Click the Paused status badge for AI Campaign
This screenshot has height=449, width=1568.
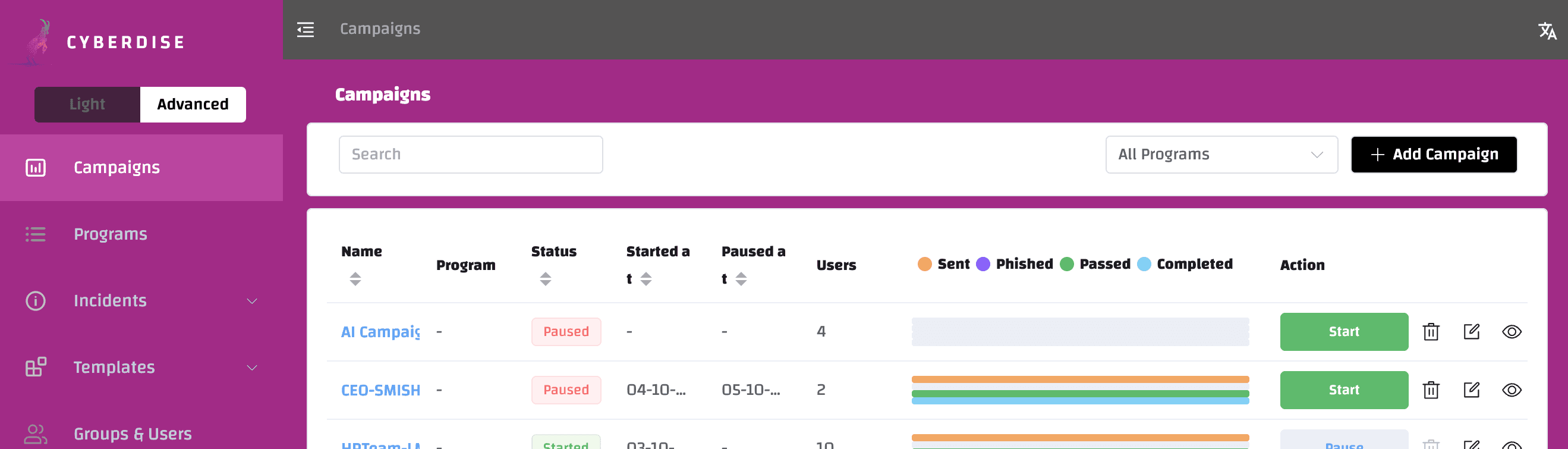coord(566,331)
